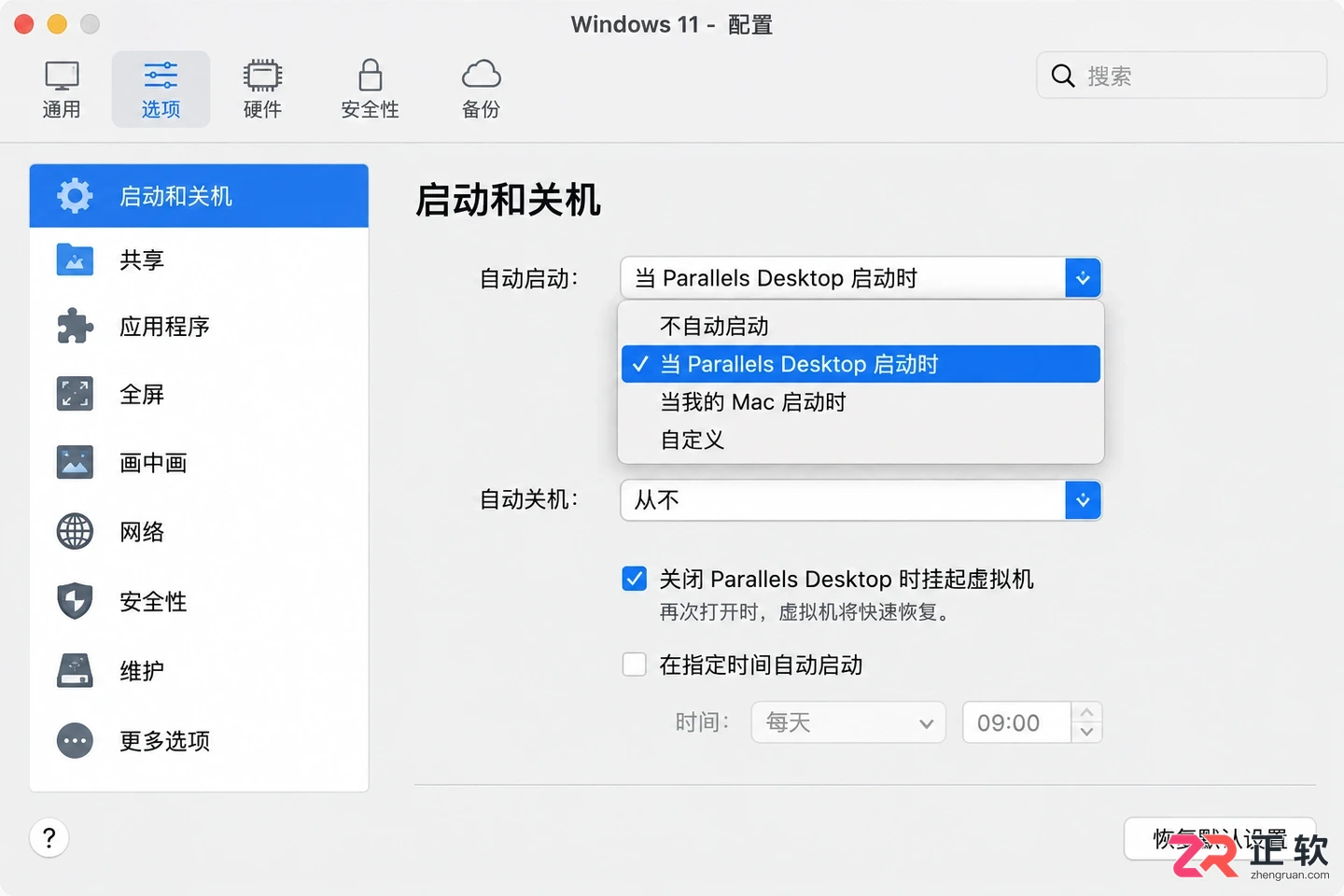Select 当 Parallels Desktop 启动时 menu option

tap(861, 364)
